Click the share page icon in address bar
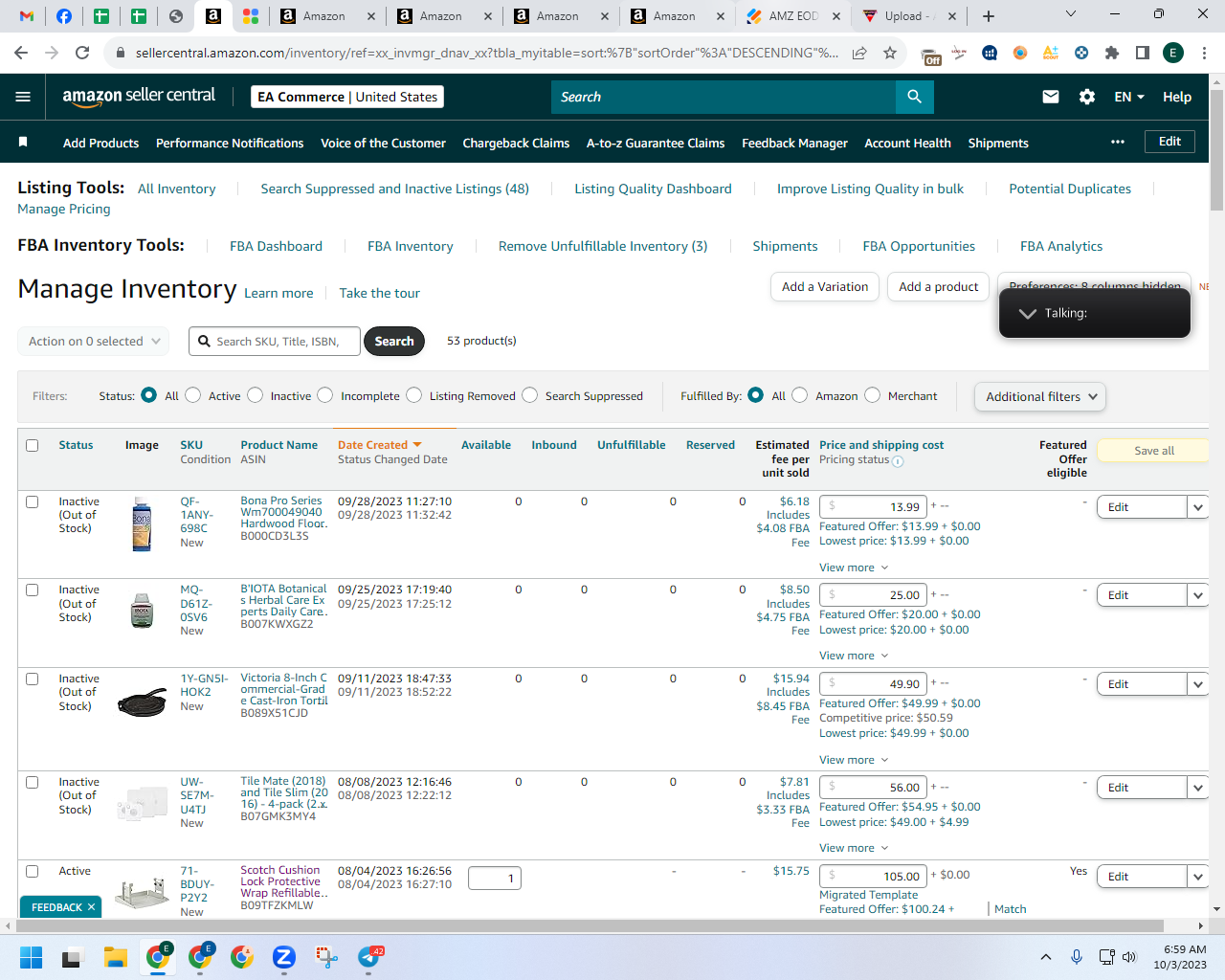Screen dimensions: 1225x980 pyautogui.click(x=859, y=53)
